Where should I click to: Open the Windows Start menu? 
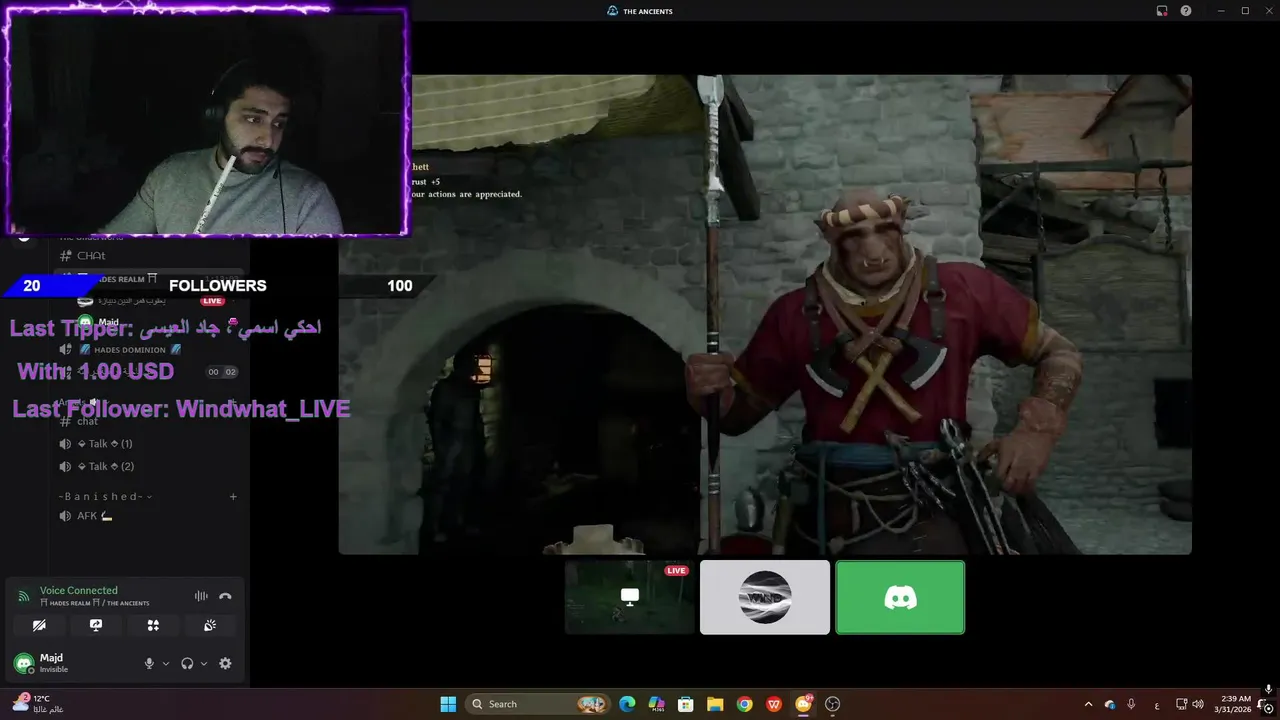pos(448,704)
